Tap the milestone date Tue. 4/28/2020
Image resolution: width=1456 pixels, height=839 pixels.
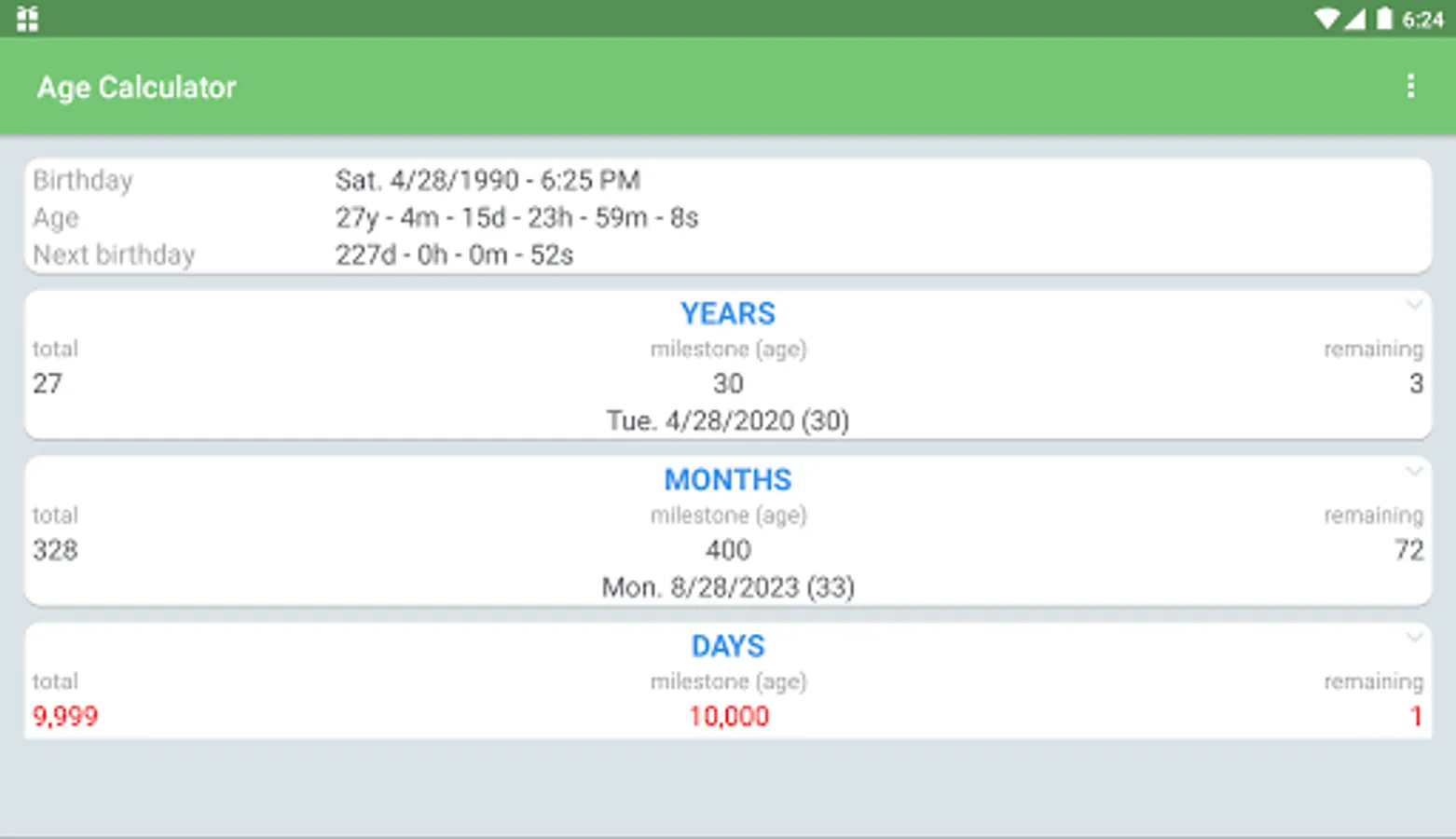pos(727,420)
